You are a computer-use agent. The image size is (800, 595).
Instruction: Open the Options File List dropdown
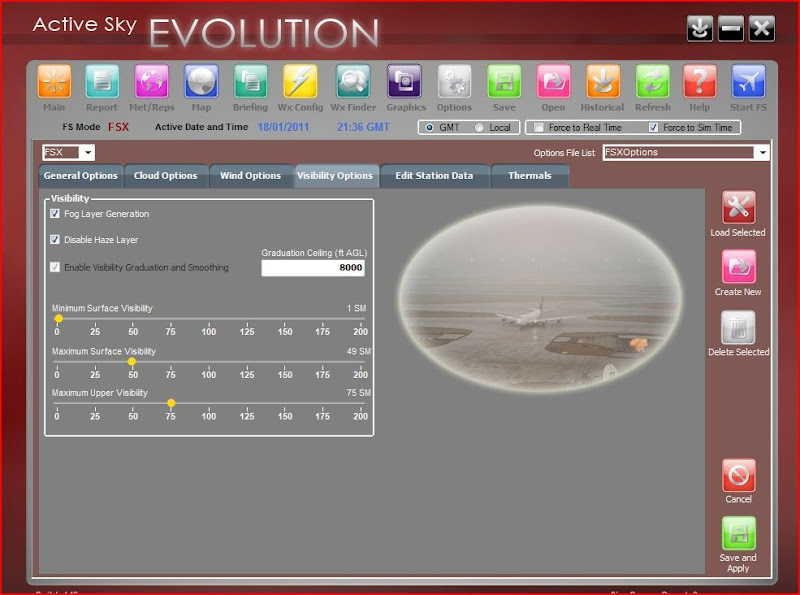(762, 153)
